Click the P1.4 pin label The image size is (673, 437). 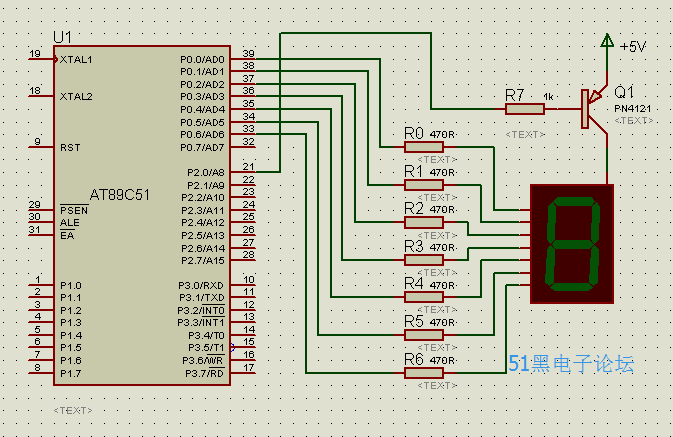click(71, 335)
